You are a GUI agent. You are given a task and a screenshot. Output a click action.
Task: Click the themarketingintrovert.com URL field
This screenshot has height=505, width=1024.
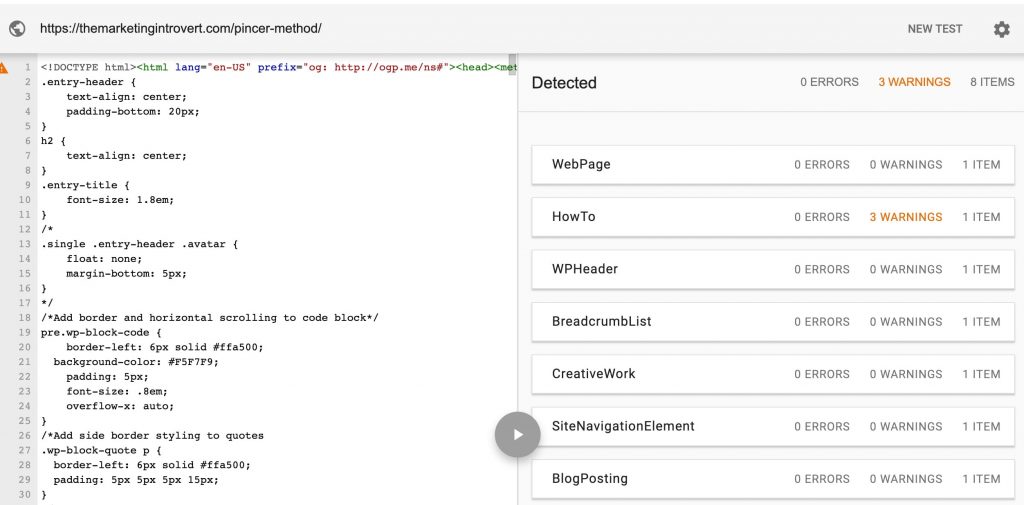point(181,29)
